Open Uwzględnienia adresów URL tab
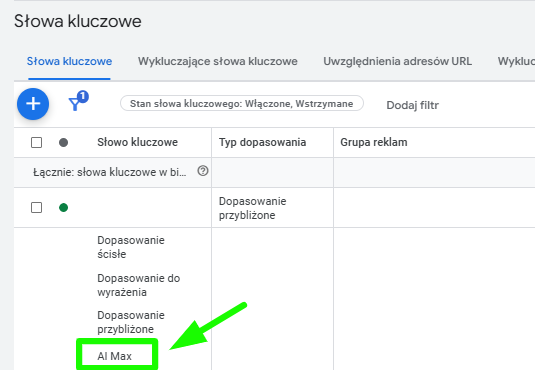535x370 pixels. (397, 61)
